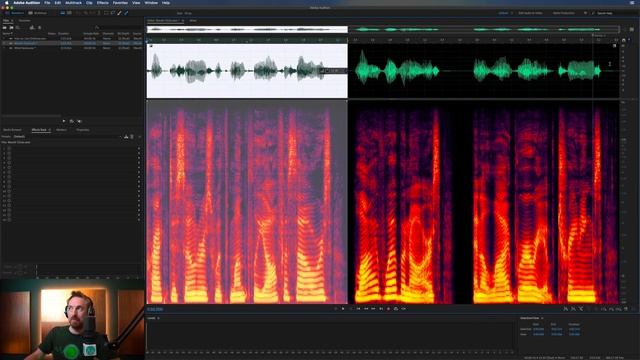Screen dimensions: 640x360
Task: Open the File menu
Action: coord(47,2)
